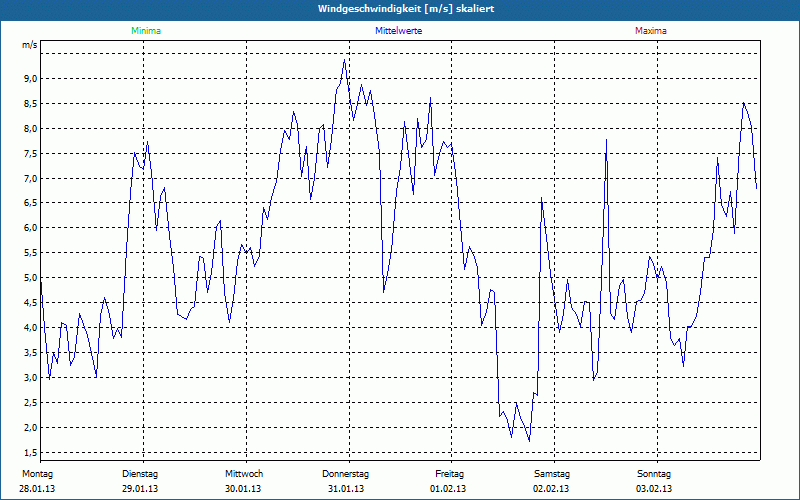
Task: Click the 7,5 y-axis value
Action: coord(31,154)
